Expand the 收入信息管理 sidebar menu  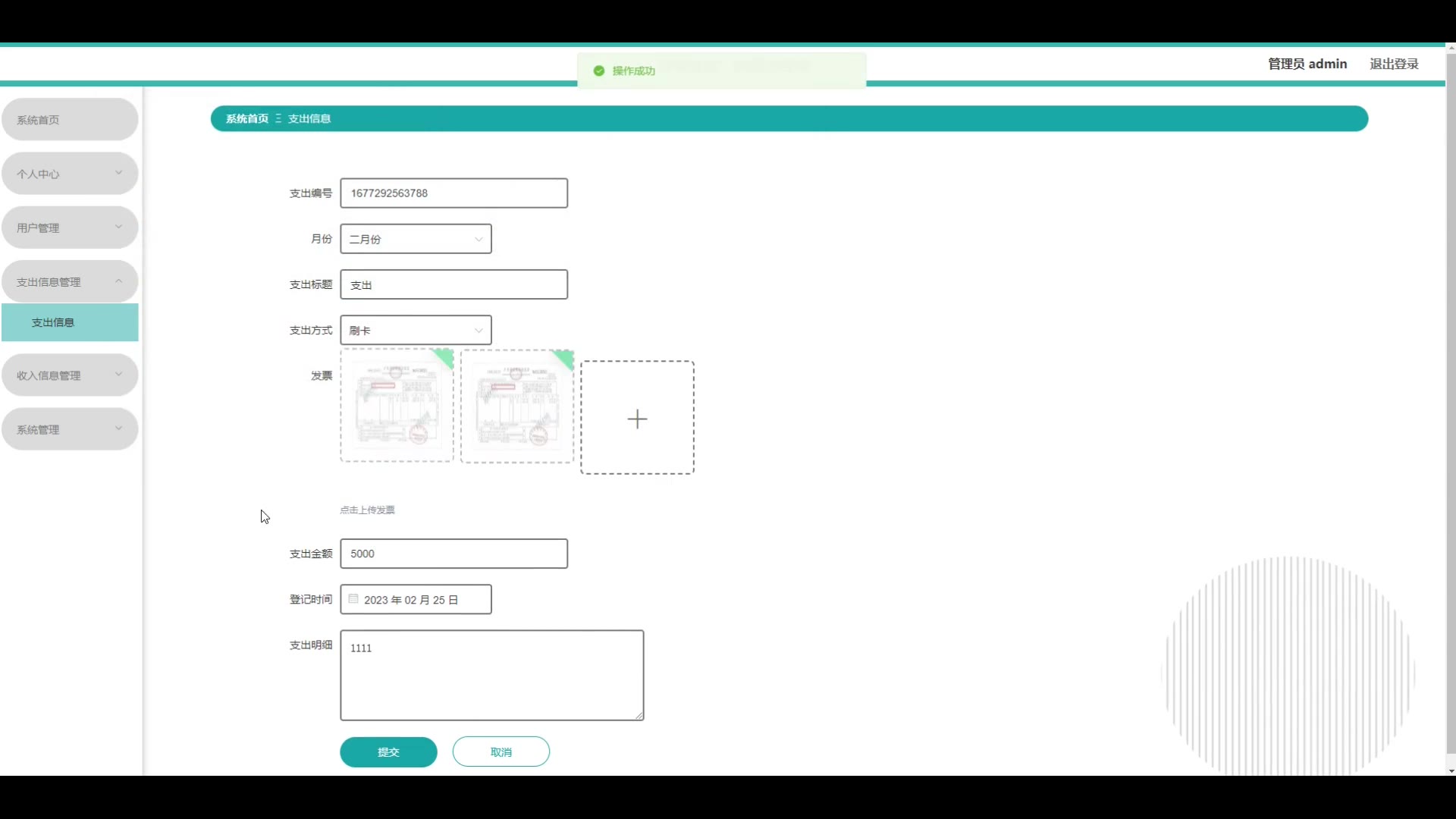click(70, 375)
